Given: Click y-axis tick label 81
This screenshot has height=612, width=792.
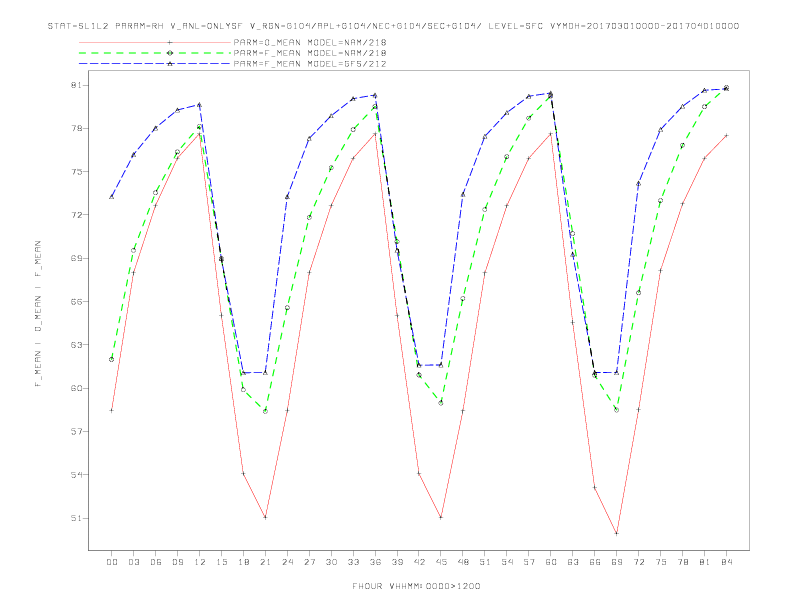Looking at the screenshot, I should [76, 85].
